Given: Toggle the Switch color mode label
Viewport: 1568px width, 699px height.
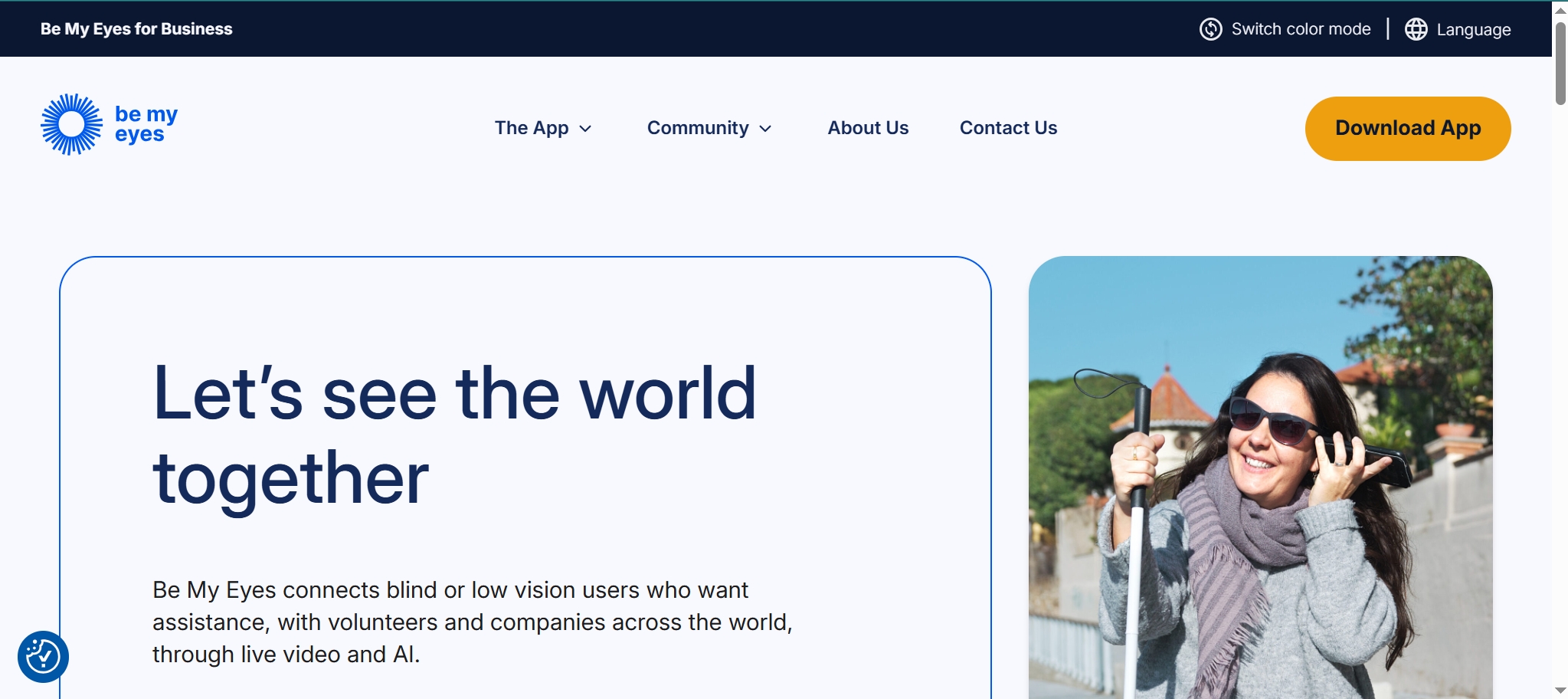Looking at the screenshot, I should (1301, 29).
